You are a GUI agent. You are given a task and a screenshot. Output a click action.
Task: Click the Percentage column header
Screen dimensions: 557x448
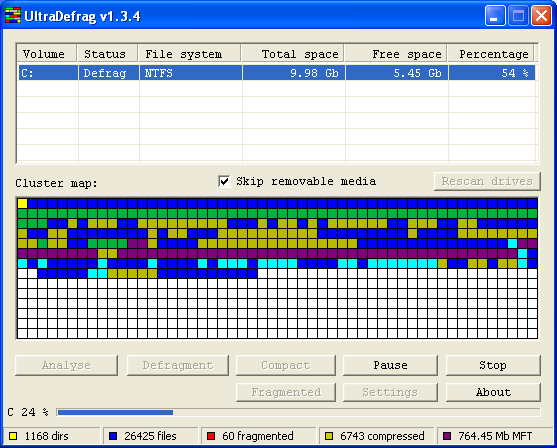(x=491, y=54)
